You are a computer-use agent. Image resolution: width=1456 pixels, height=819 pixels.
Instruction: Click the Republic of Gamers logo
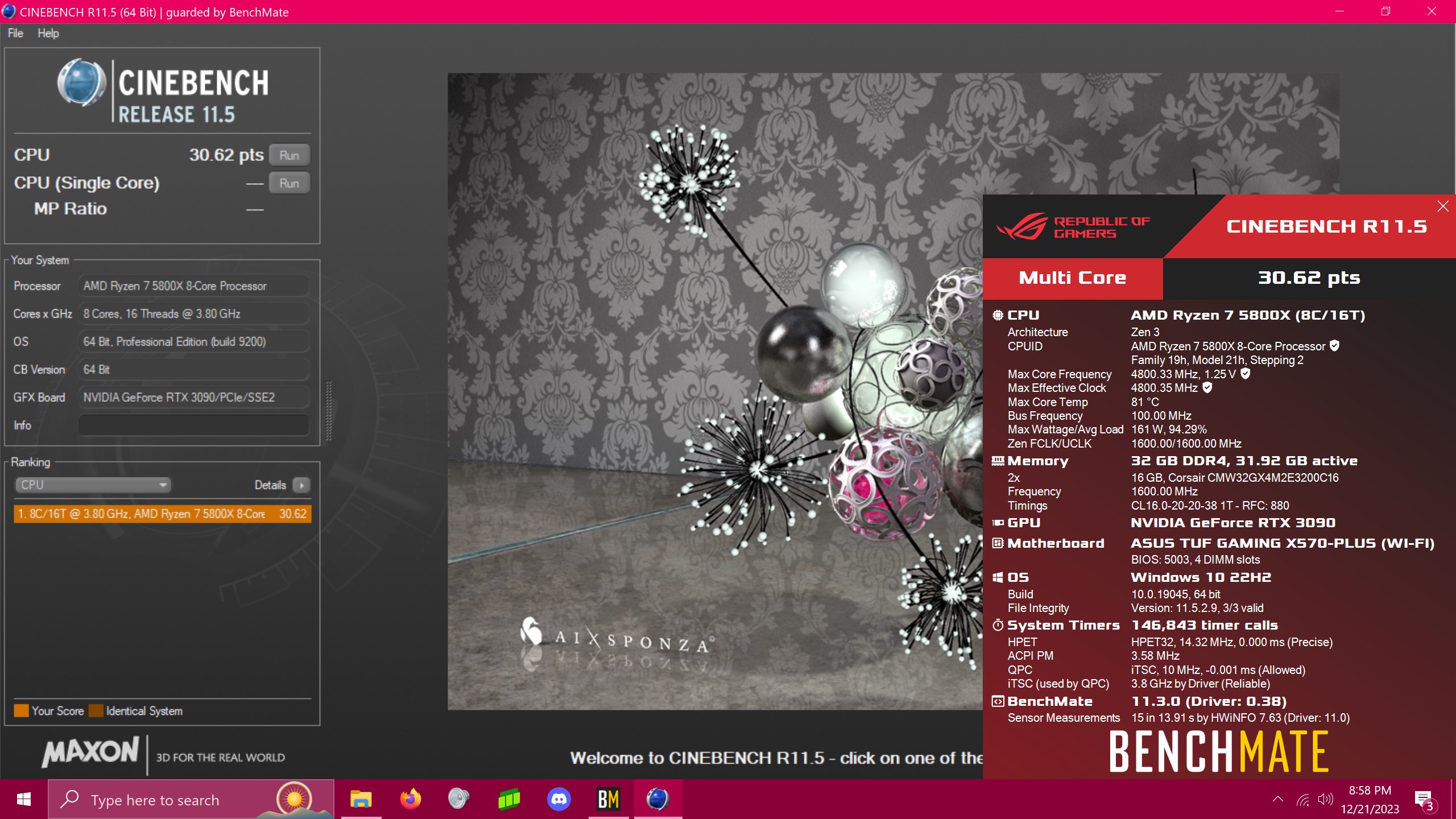[1074, 226]
